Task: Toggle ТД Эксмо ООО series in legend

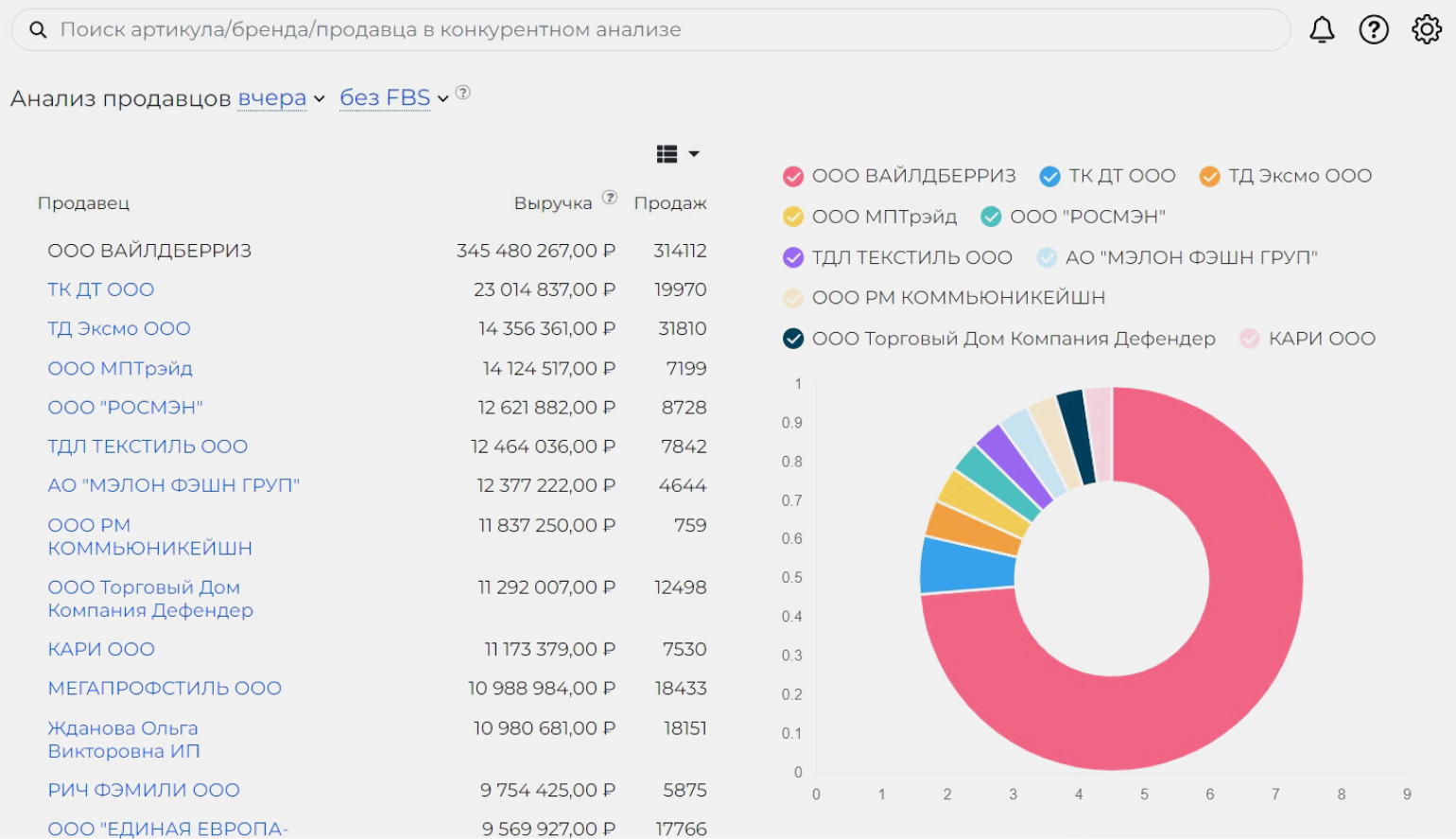Action: pos(1285,176)
